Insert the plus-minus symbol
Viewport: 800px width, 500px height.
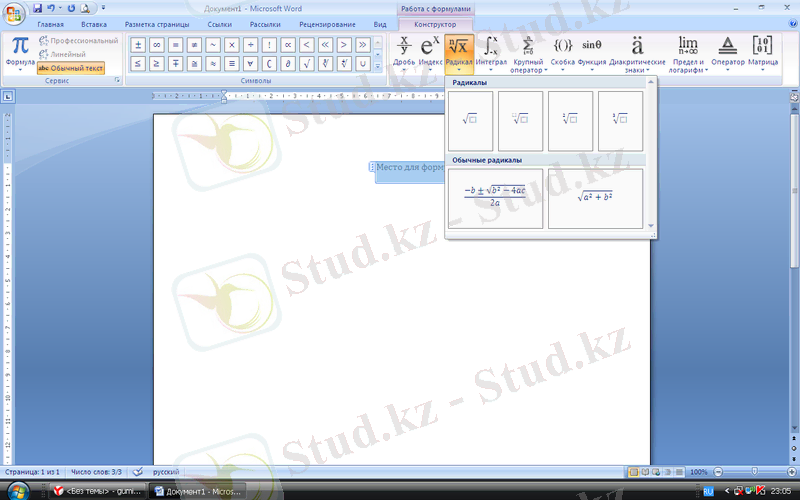click(138, 45)
